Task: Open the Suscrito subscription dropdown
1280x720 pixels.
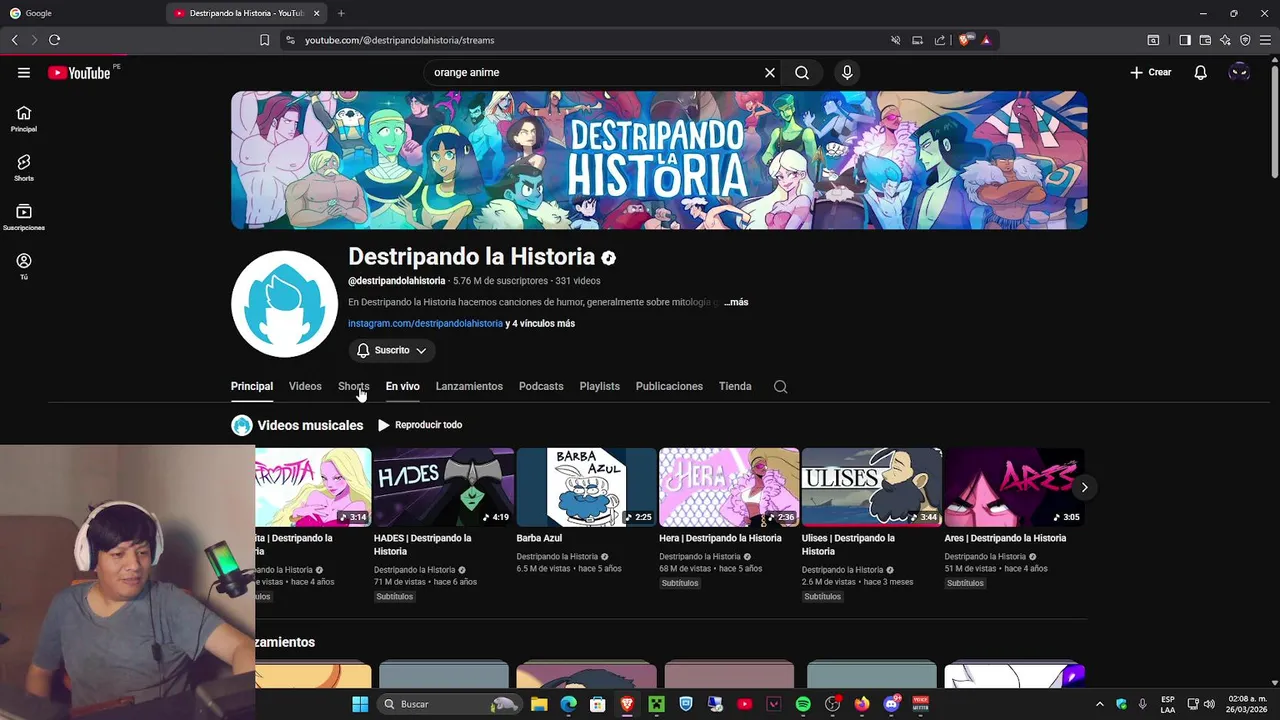Action: click(x=392, y=350)
